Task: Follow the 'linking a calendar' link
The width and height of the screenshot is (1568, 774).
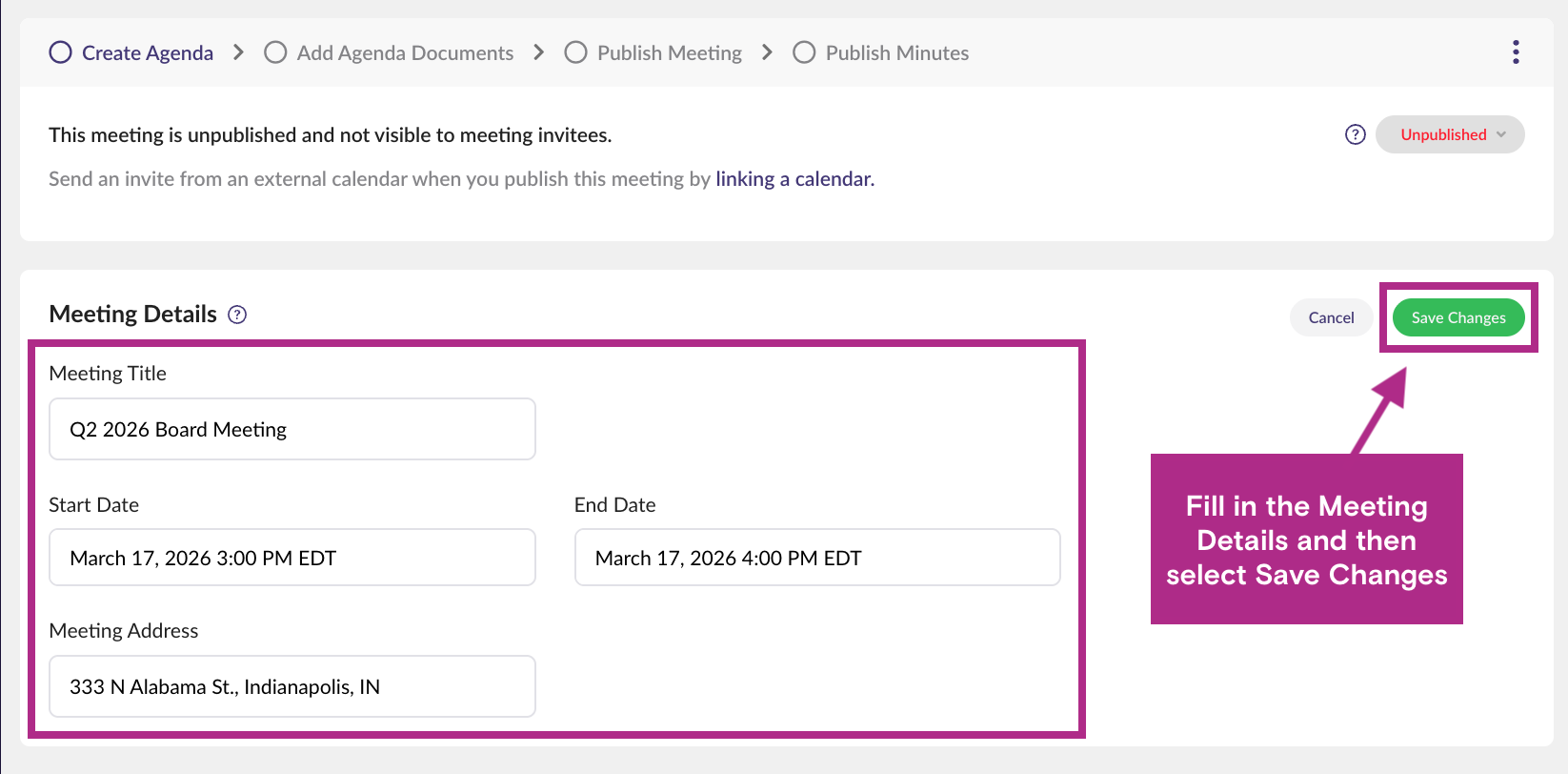Action: 794,179
